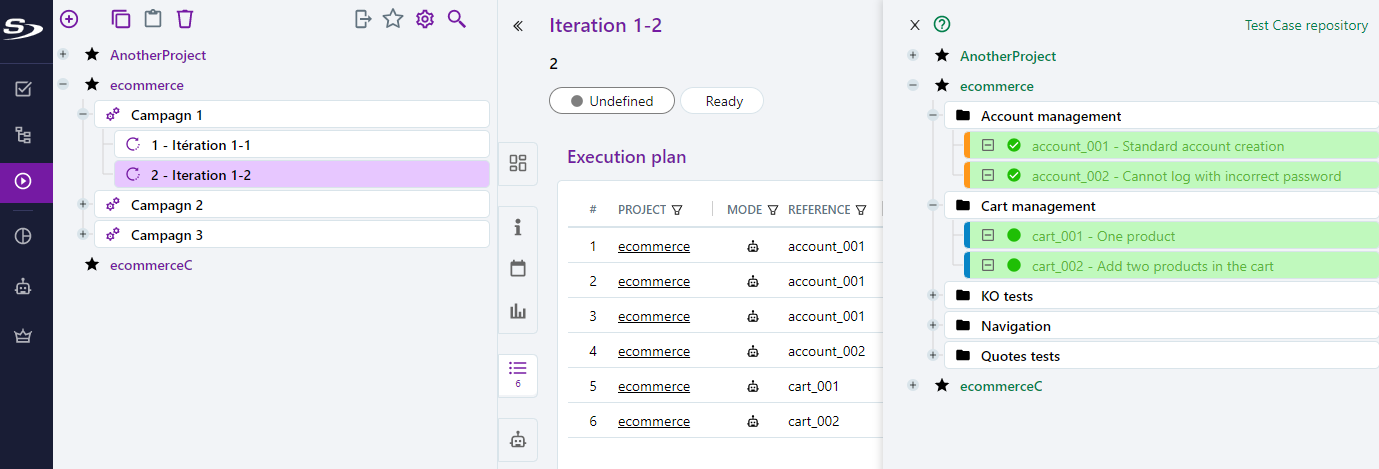Click the ecommerce link in row 1
The width and height of the screenshot is (1379, 469).
[653, 246]
